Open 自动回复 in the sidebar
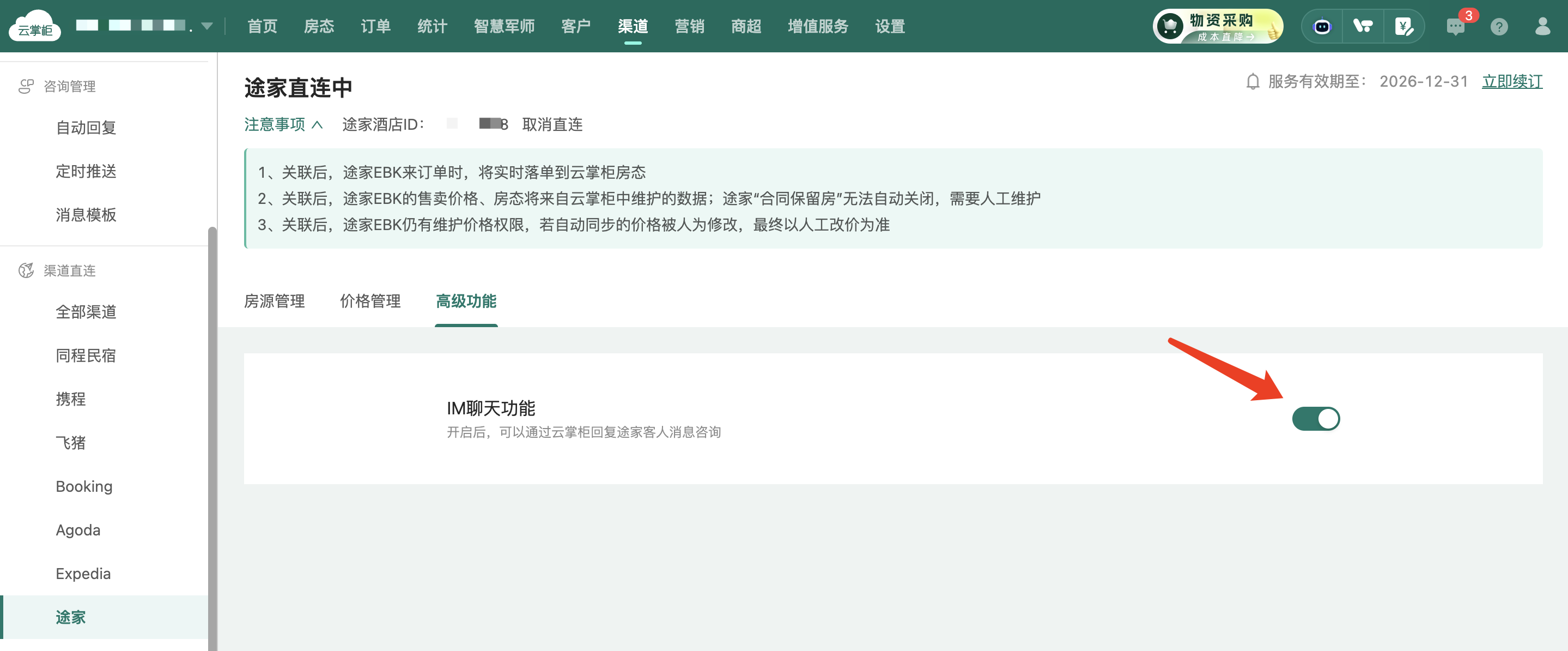This screenshot has width=1568, height=651. (86, 127)
